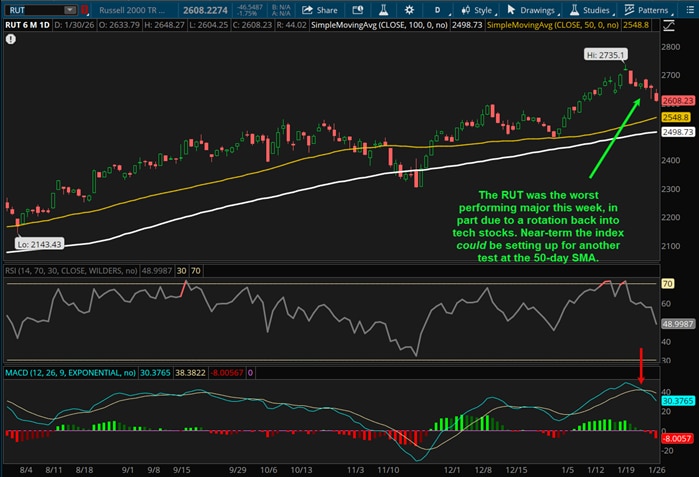This screenshot has width=699, height=477.
Task: Click the 12/1 date on time axis
Action: tap(452, 470)
